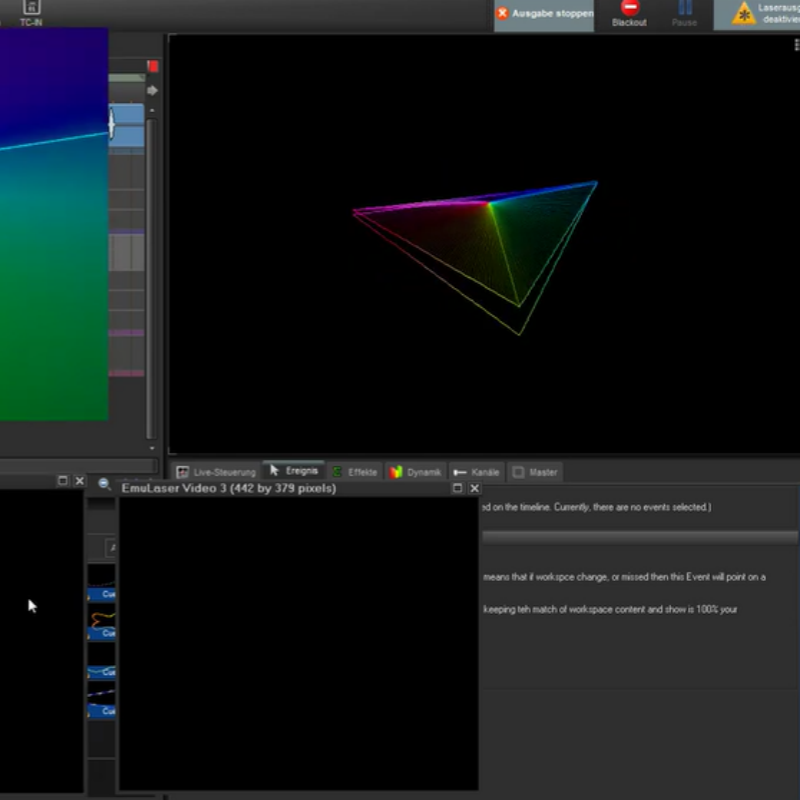Open the Master tab
Screen dimensions: 800x800
(x=535, y=472)
